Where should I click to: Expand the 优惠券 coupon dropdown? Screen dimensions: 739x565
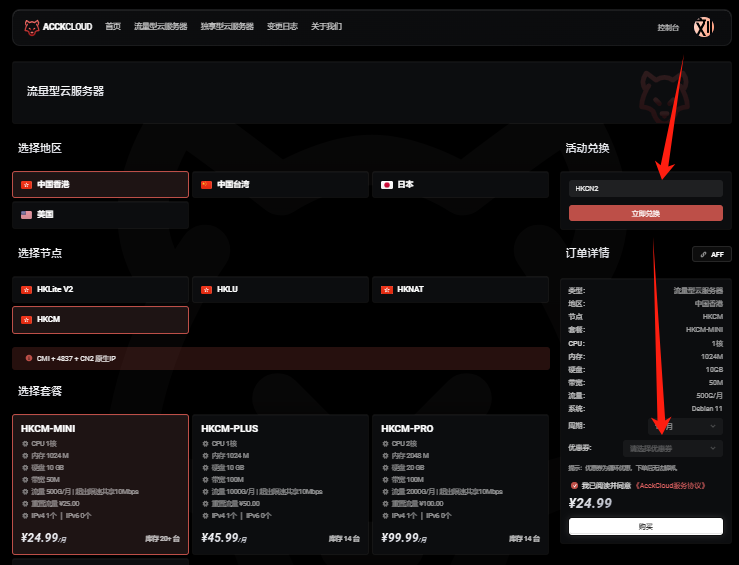click(x=672, y=448)
